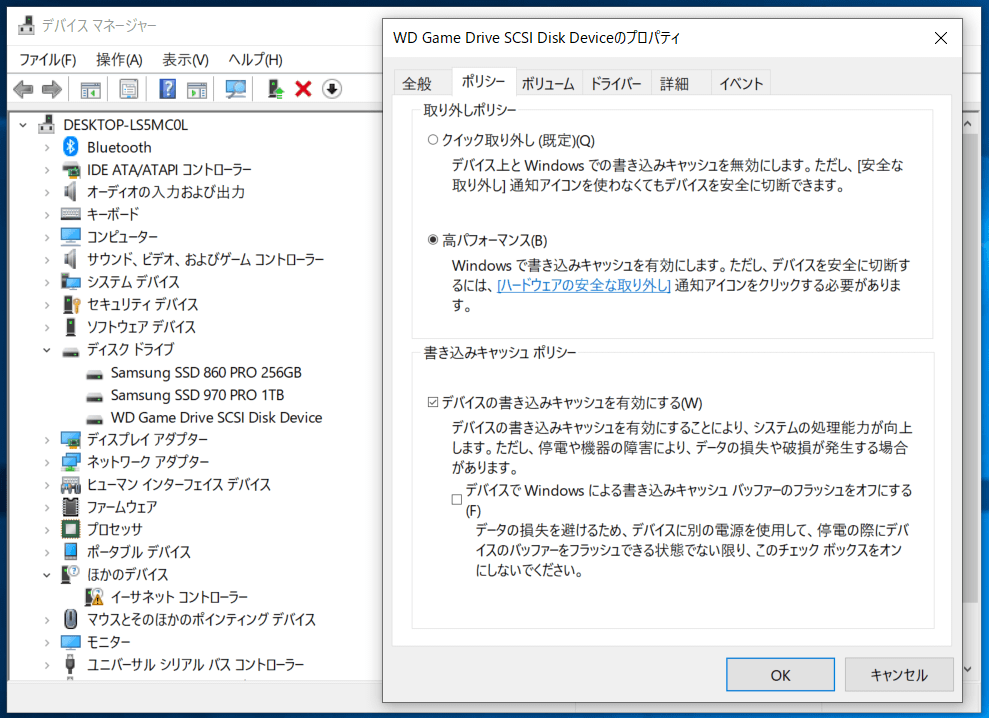This screenshot has width=989, height=718.
Task: Expand the ネットワーク アダプター category
Action: 47,462
